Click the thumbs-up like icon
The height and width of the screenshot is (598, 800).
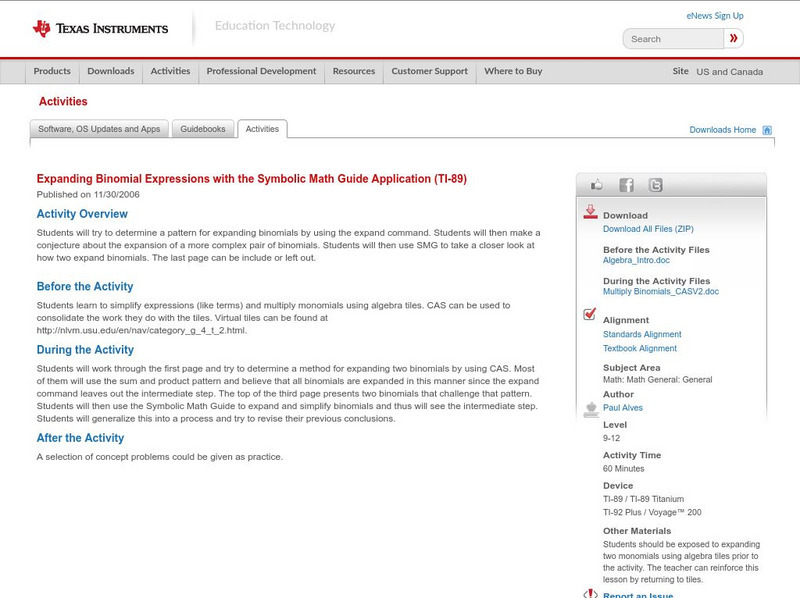pyautogui.click(x=596, y=185)
